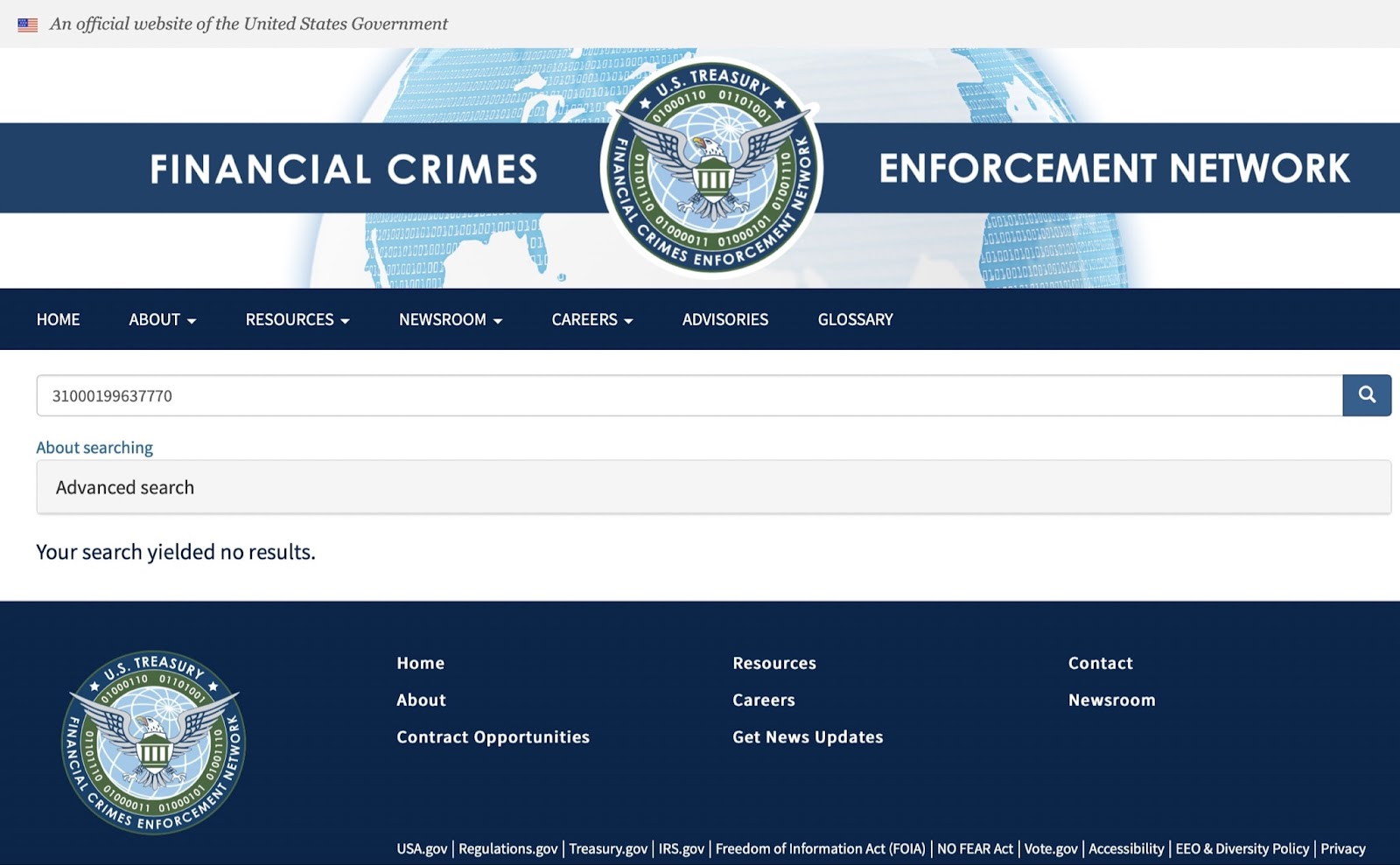Follow the footer Home link
This screenshot has height=865, width=1400.
(421, 663)
